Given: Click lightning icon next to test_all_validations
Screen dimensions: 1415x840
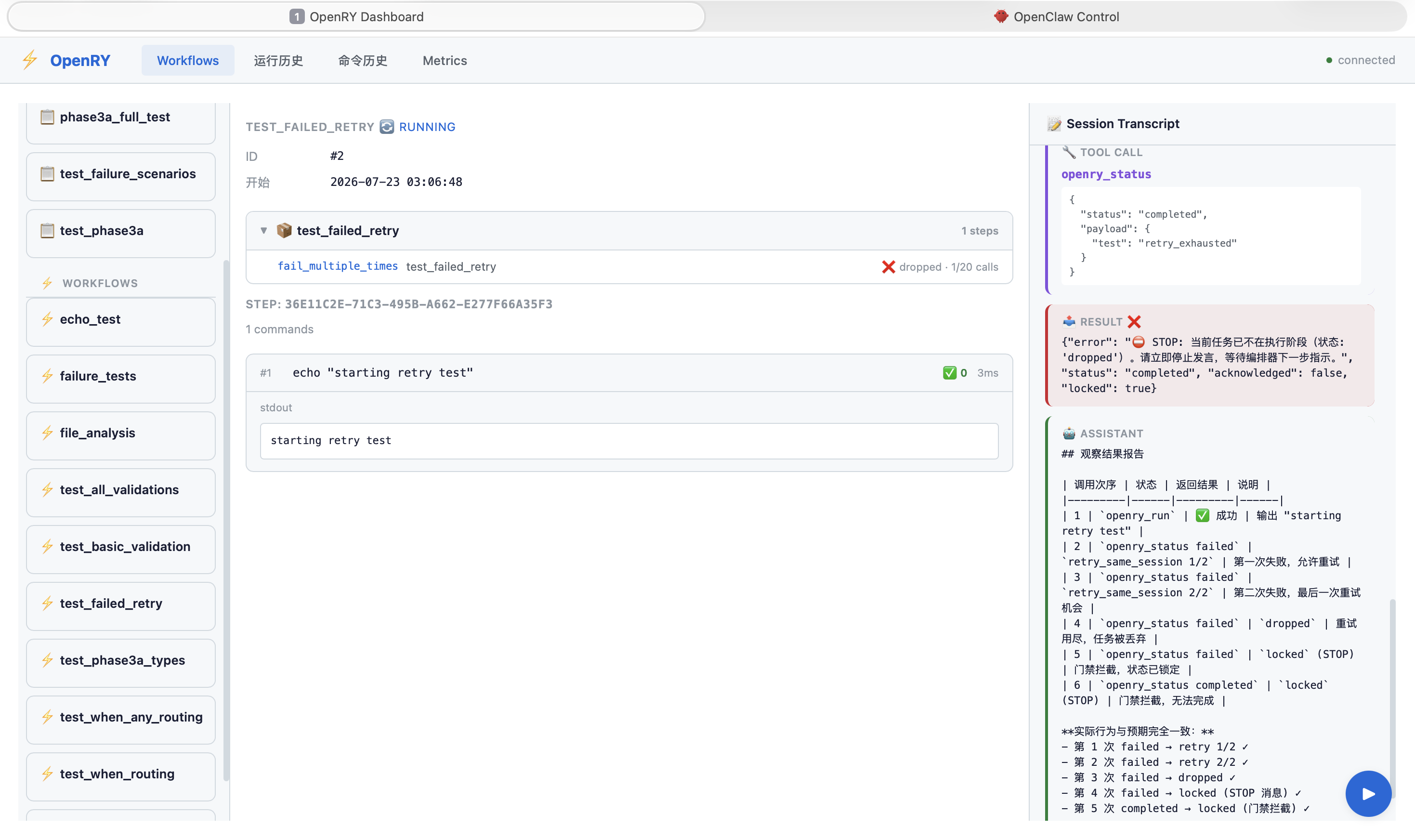Looking at the screenshot, I should (x=47, y=490).
